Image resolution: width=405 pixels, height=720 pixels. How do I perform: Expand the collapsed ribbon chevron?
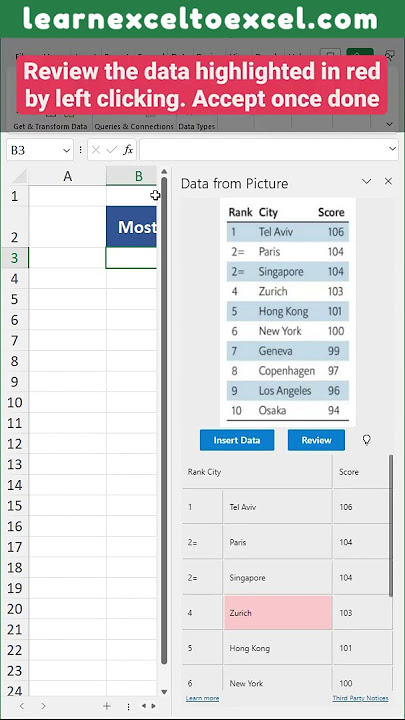(389, 124)
